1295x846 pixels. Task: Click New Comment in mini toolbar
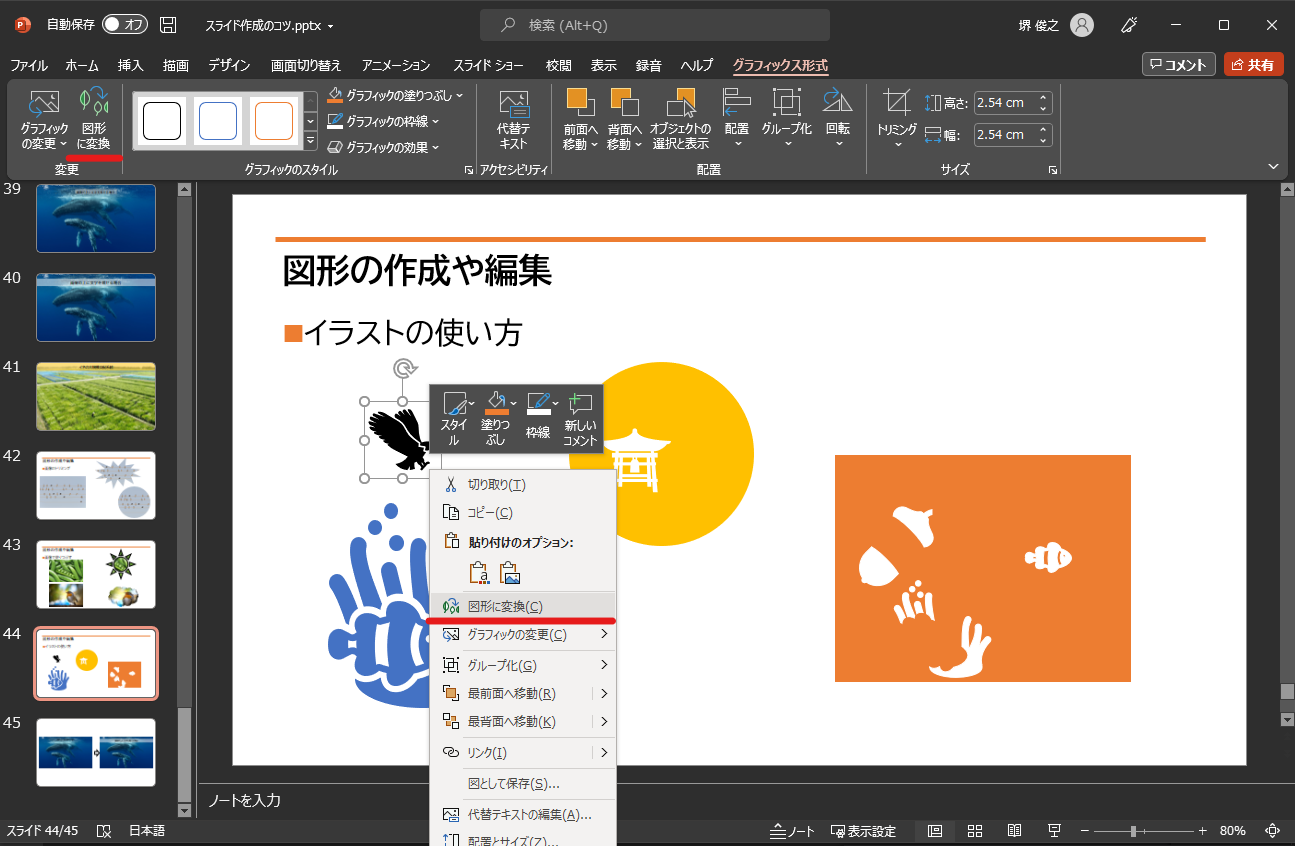point(581,418)
